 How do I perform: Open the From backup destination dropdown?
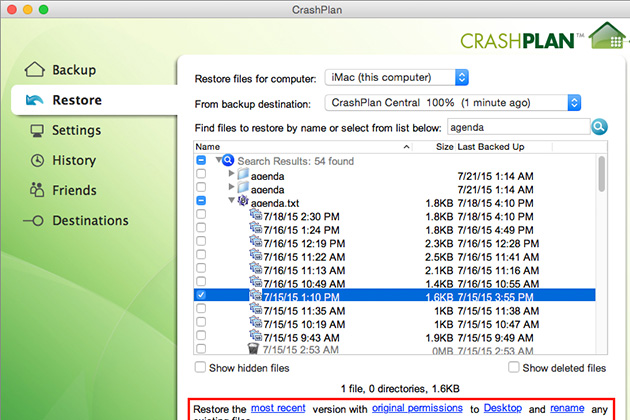click(452, 103)
